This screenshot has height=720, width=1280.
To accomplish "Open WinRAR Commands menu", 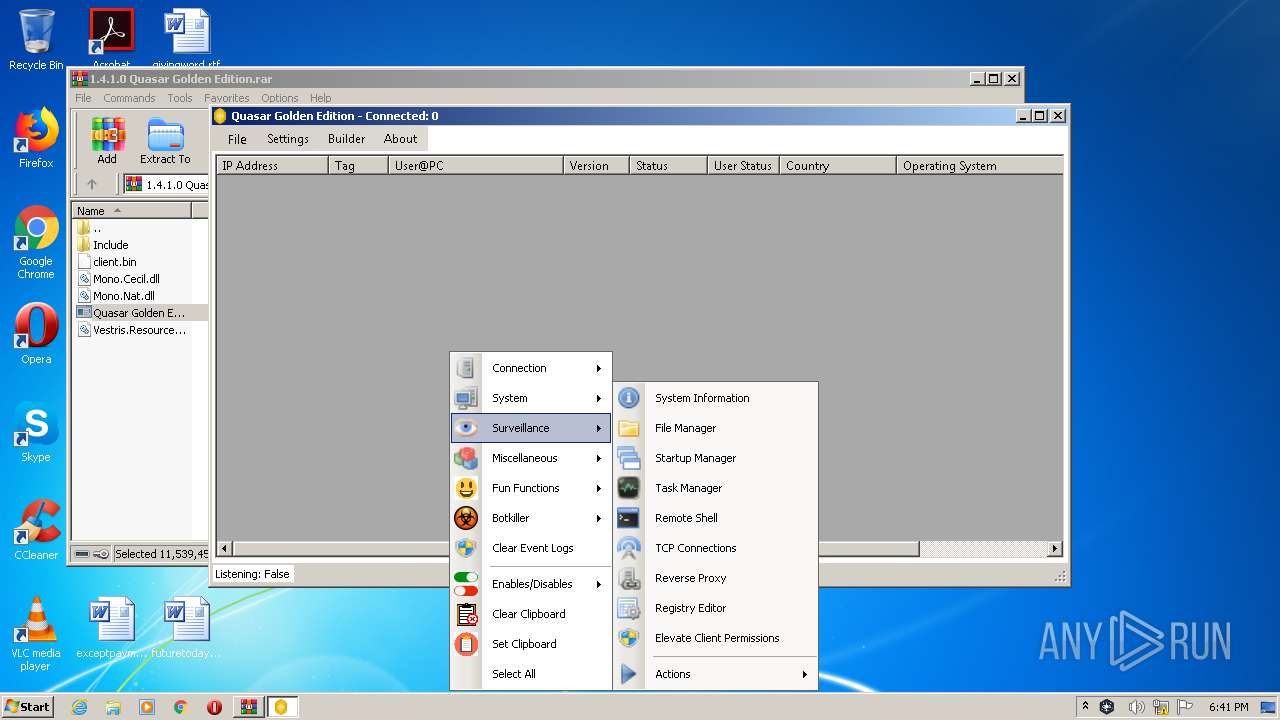I will click(x=129, y=98).
